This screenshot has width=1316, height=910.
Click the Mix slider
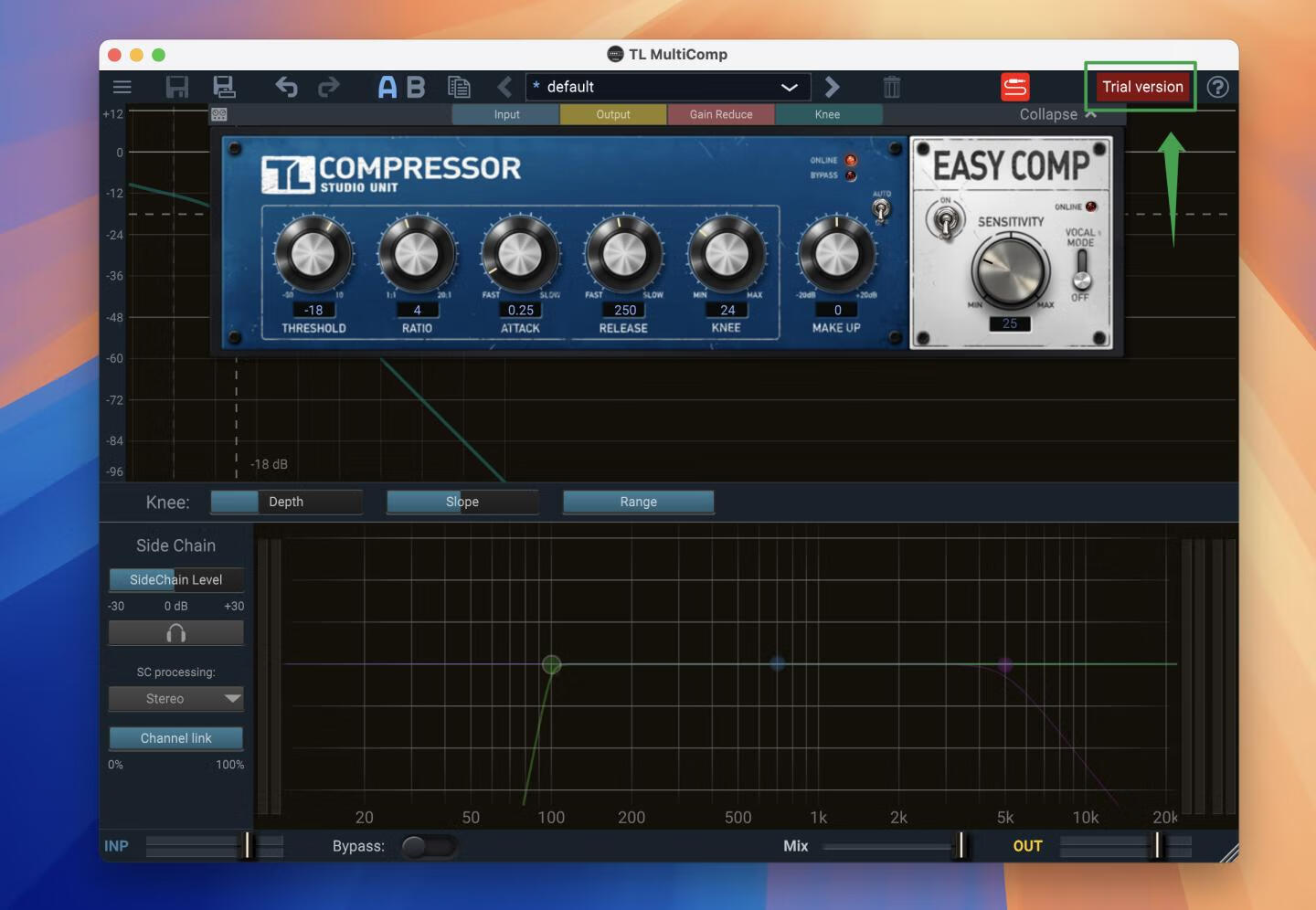894,846
